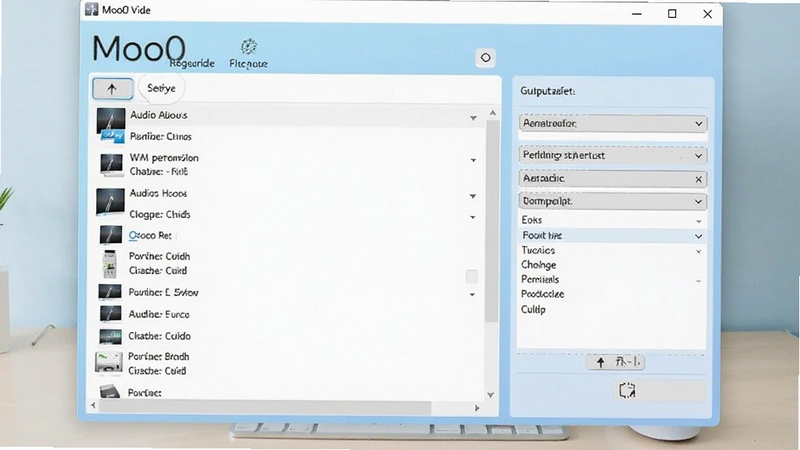Click the WM peromslon thumbnail icon
The height and width of the screenshot is (450, 800).
tap(111, 165)
